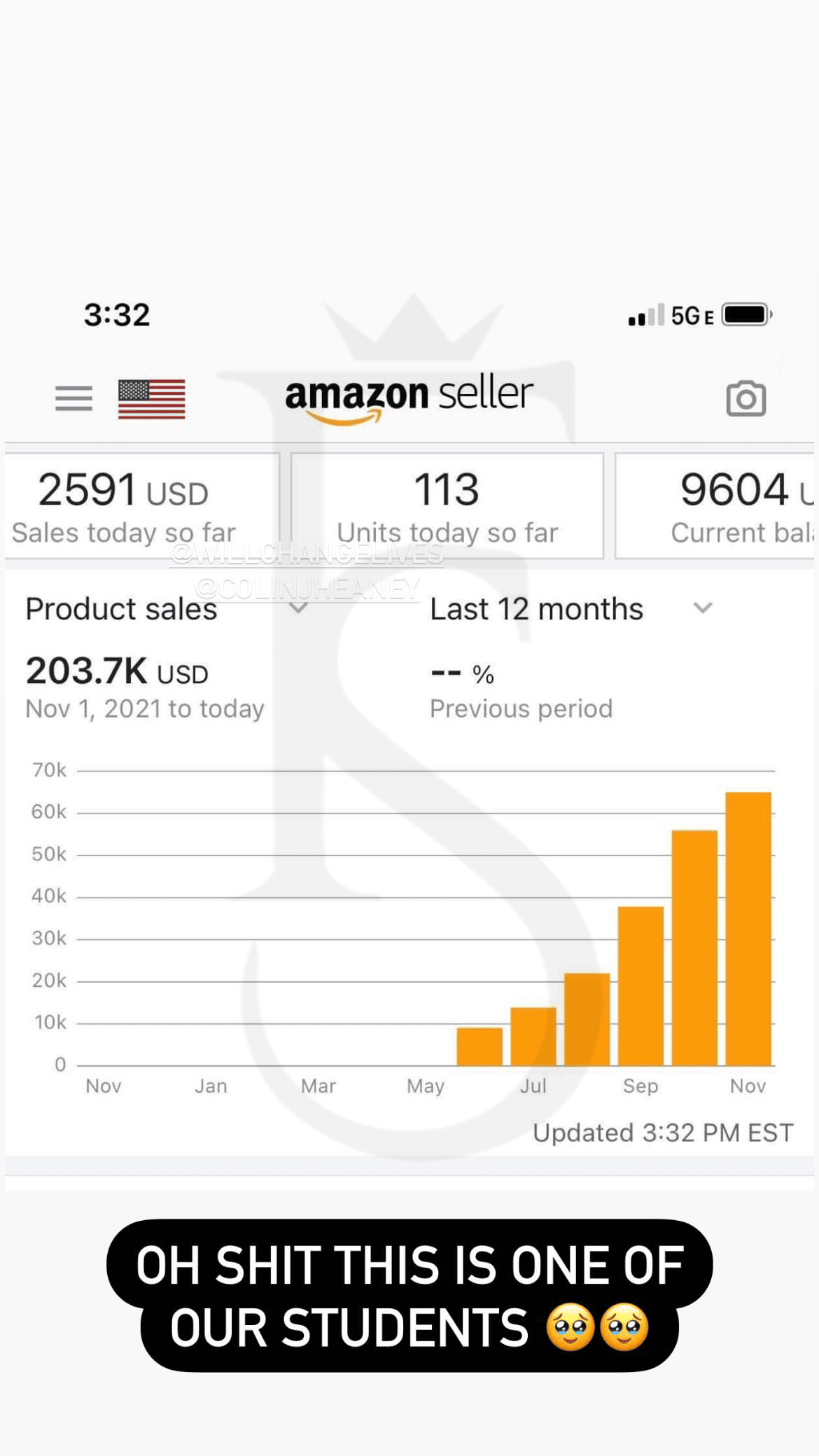
Task: Open the Current balance card
Action: point(714,506)
